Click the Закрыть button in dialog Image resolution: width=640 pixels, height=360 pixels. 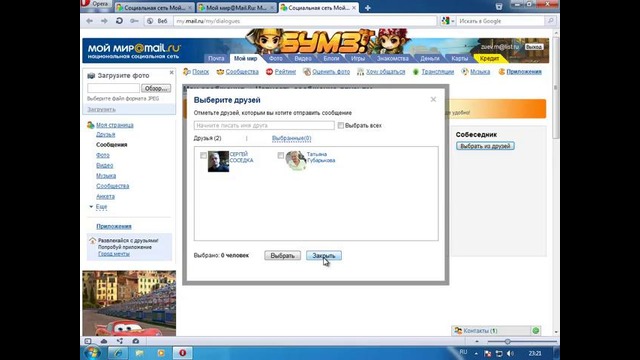tap(324, 256)
